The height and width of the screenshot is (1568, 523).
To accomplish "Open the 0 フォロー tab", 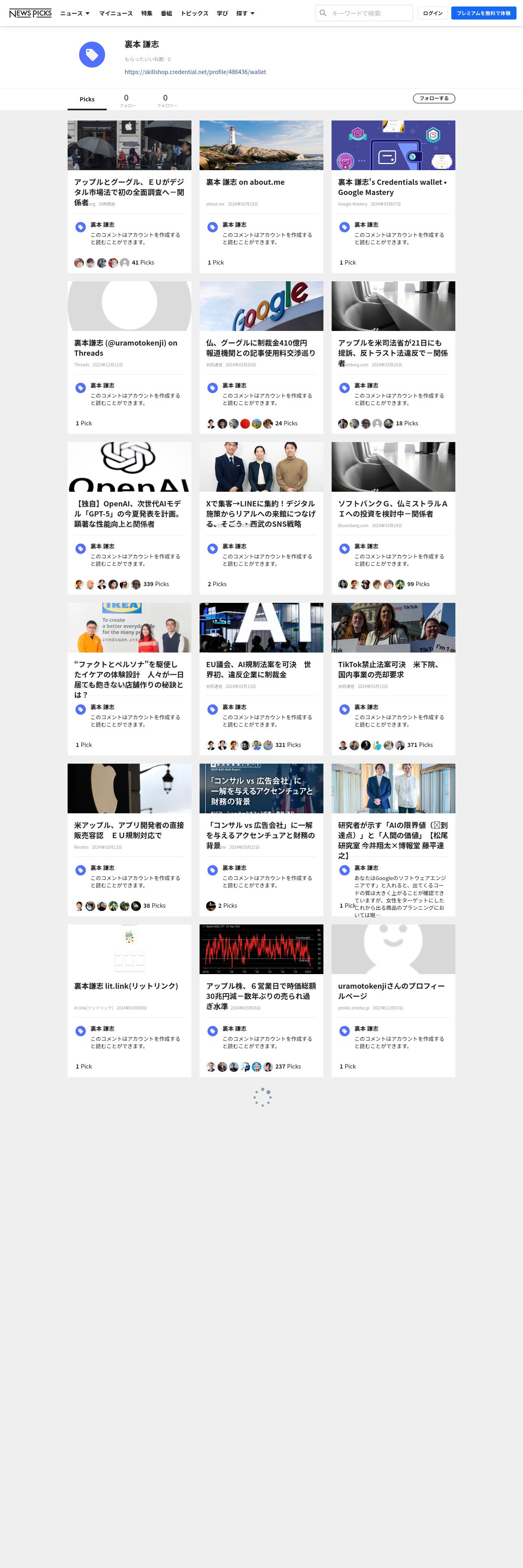I will (x=127, y=101).
